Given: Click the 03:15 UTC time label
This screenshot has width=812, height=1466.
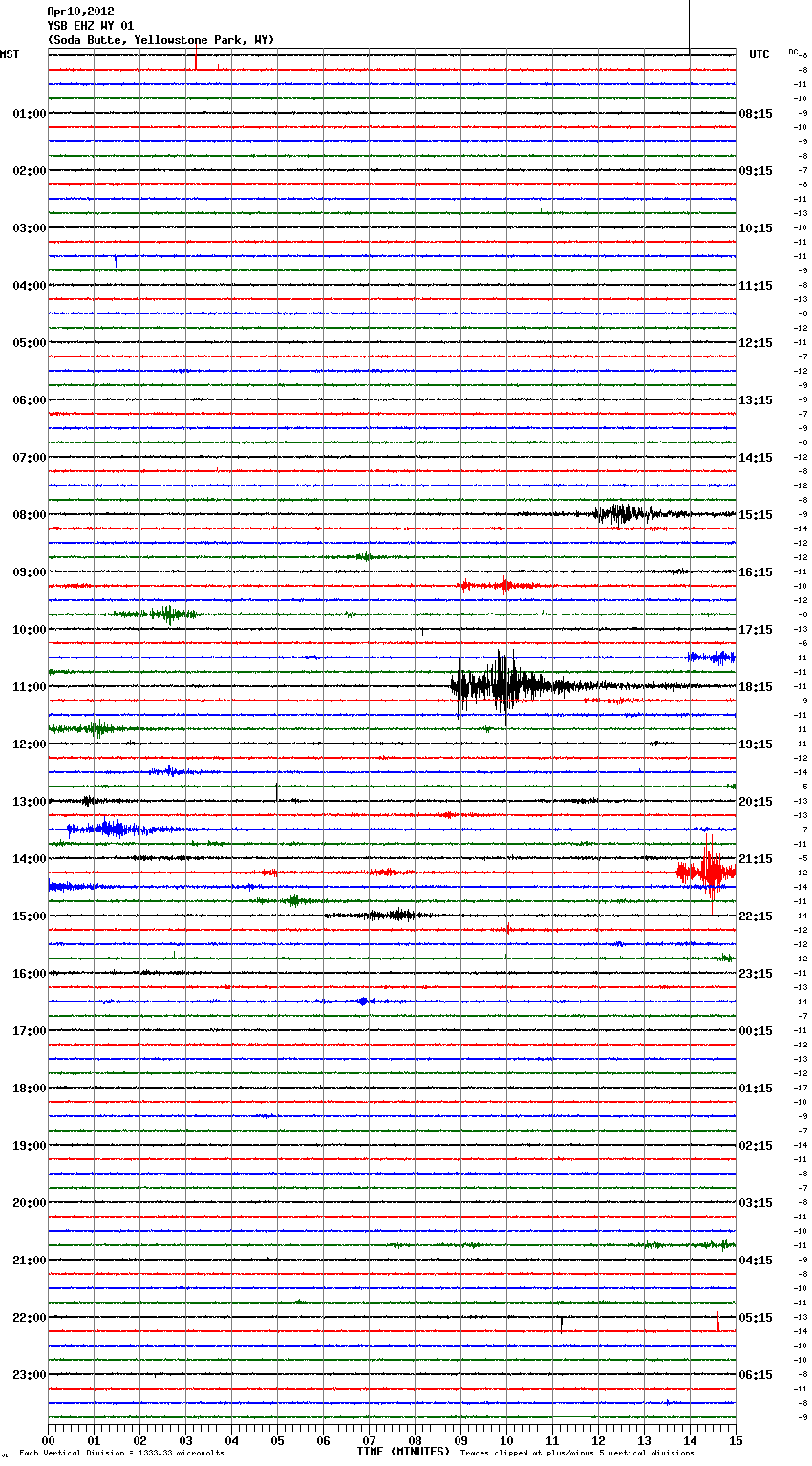Looking at the screenshot, I should [756, 1203].
